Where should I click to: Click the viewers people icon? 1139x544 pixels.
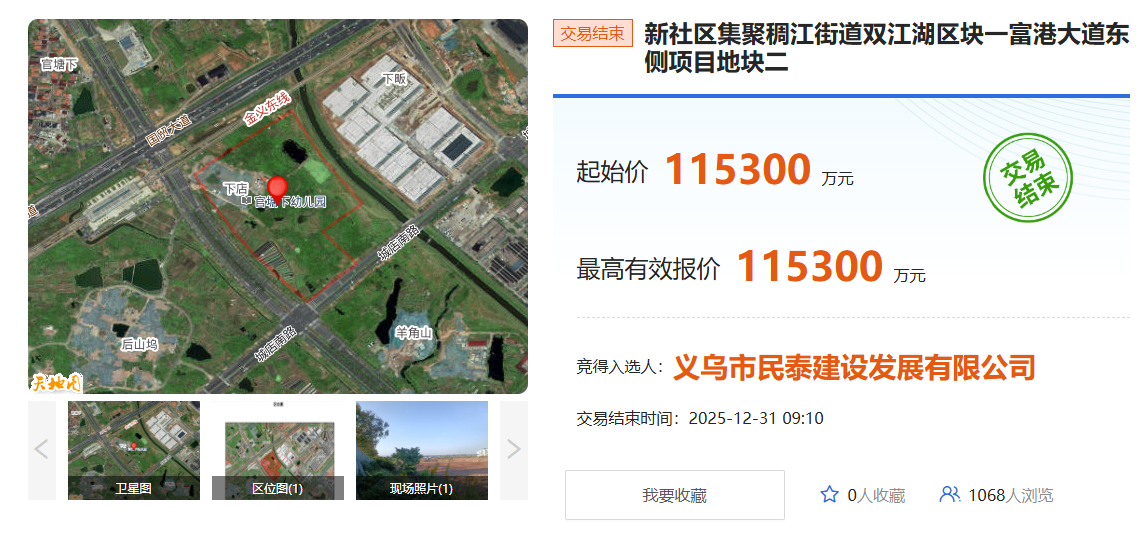(x=949, y=495)
